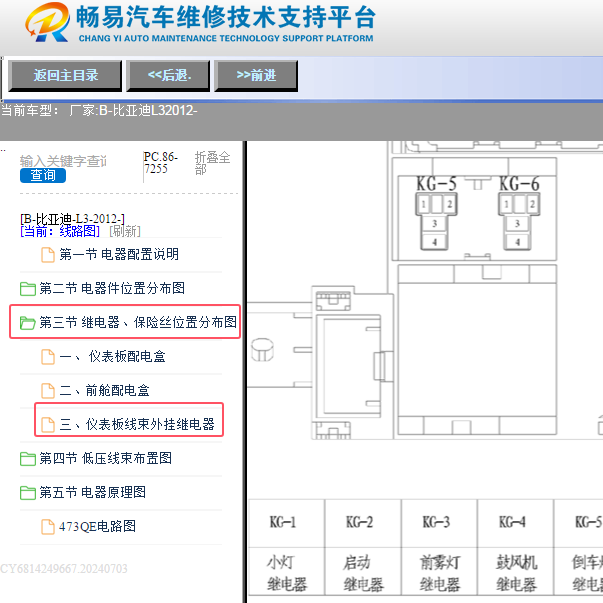
Task: Click folder icon of 第四节 低压线束布置图
Action: click(28, 459)
